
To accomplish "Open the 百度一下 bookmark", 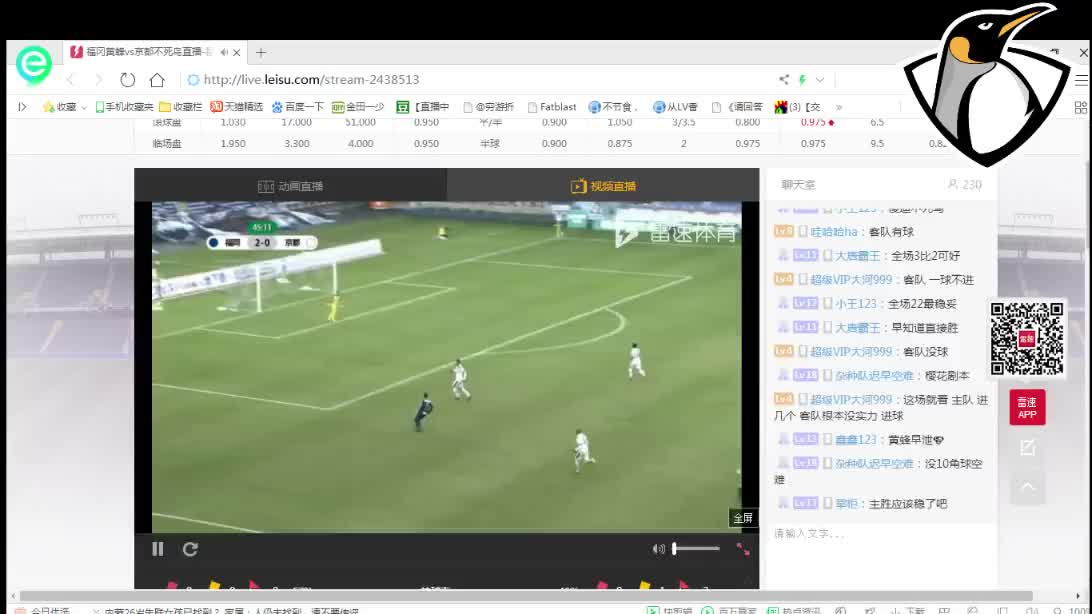I will [x=298, y=107].
